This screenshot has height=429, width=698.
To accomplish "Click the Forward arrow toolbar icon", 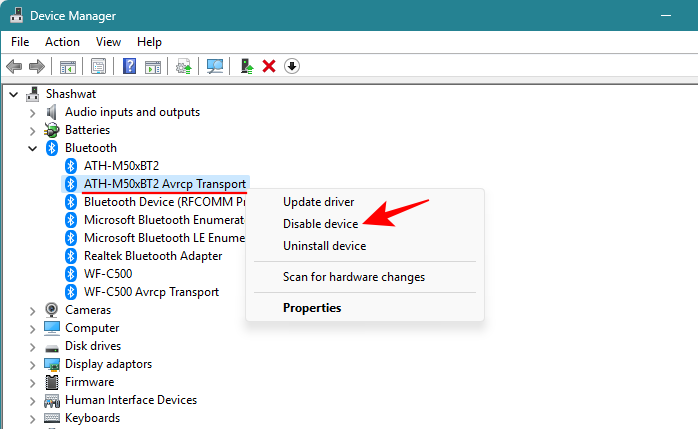I will (37, 67).
